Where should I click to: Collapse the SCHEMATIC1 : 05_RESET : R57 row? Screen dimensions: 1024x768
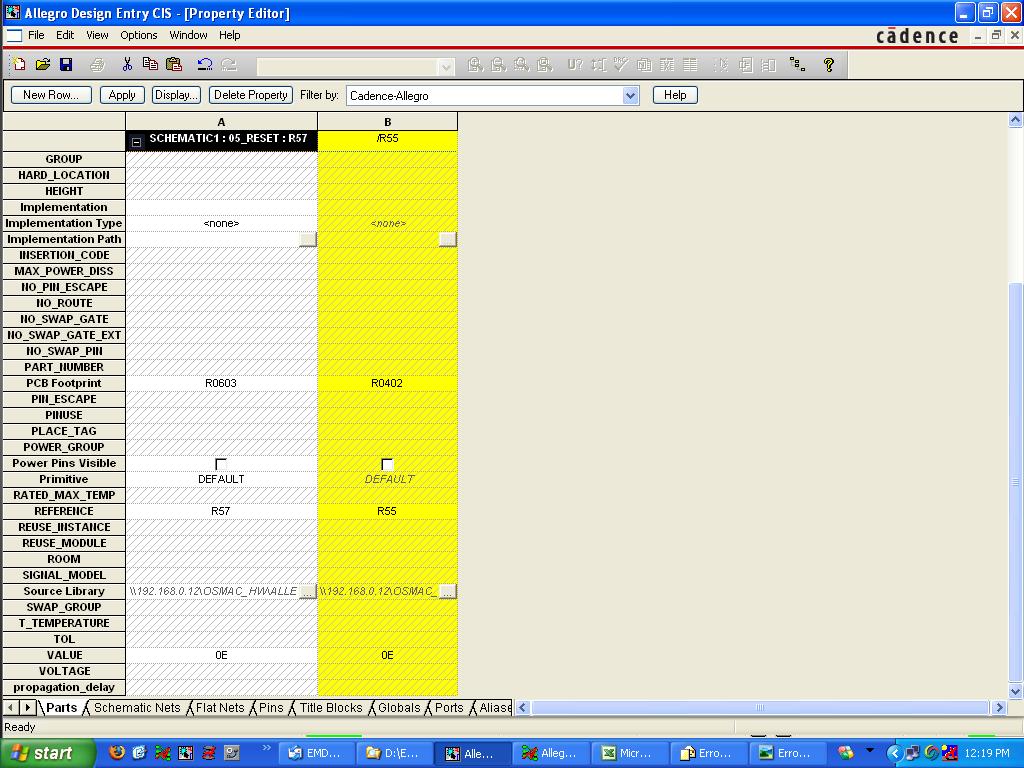[x=137, y=141]
